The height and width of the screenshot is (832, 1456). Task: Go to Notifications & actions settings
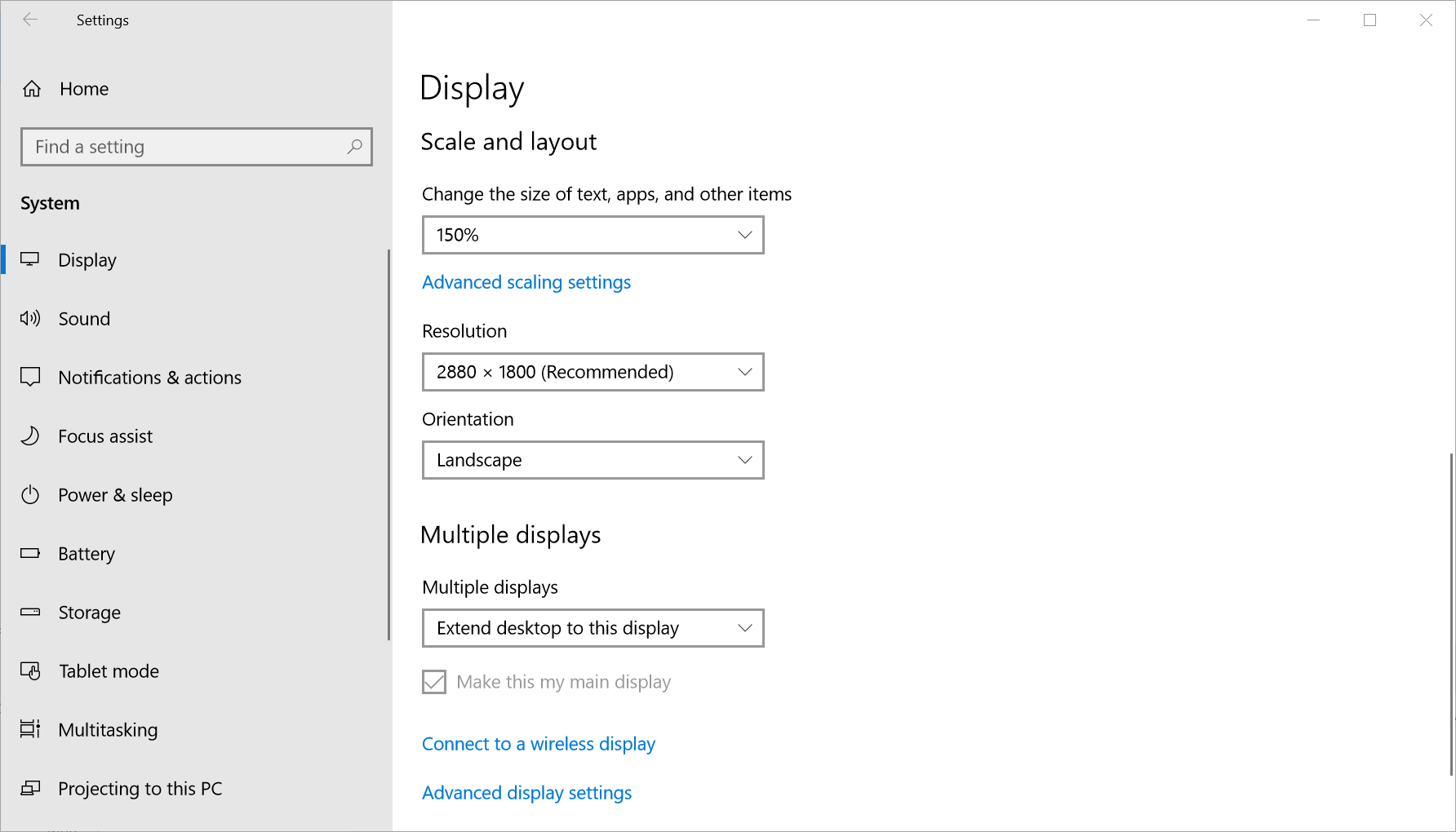[149, 378]
